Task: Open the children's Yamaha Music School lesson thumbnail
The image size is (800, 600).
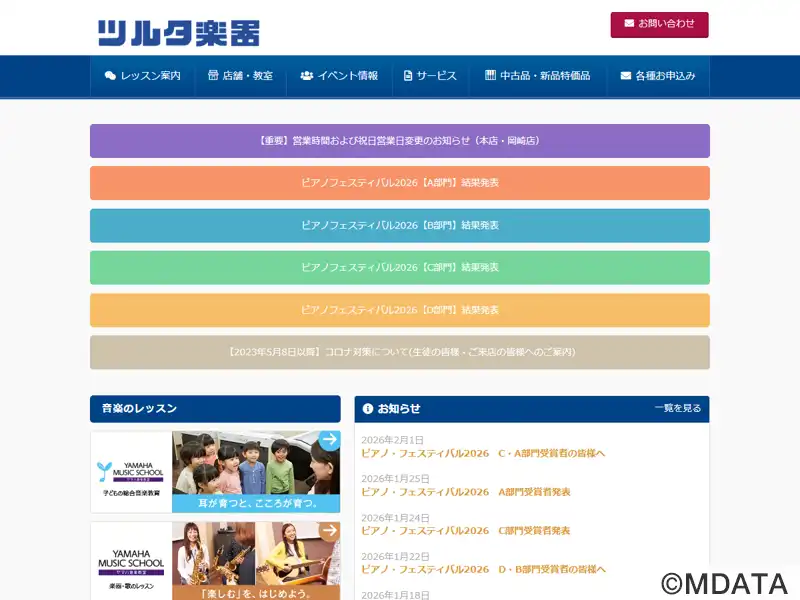Action: pos(215,472)
